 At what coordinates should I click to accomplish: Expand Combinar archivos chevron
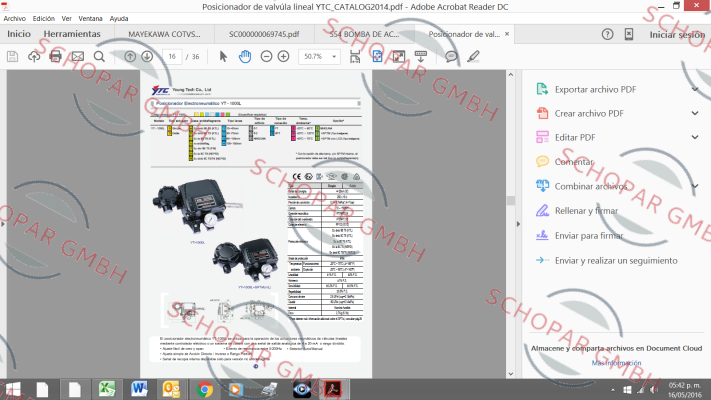tap(695, 186)
